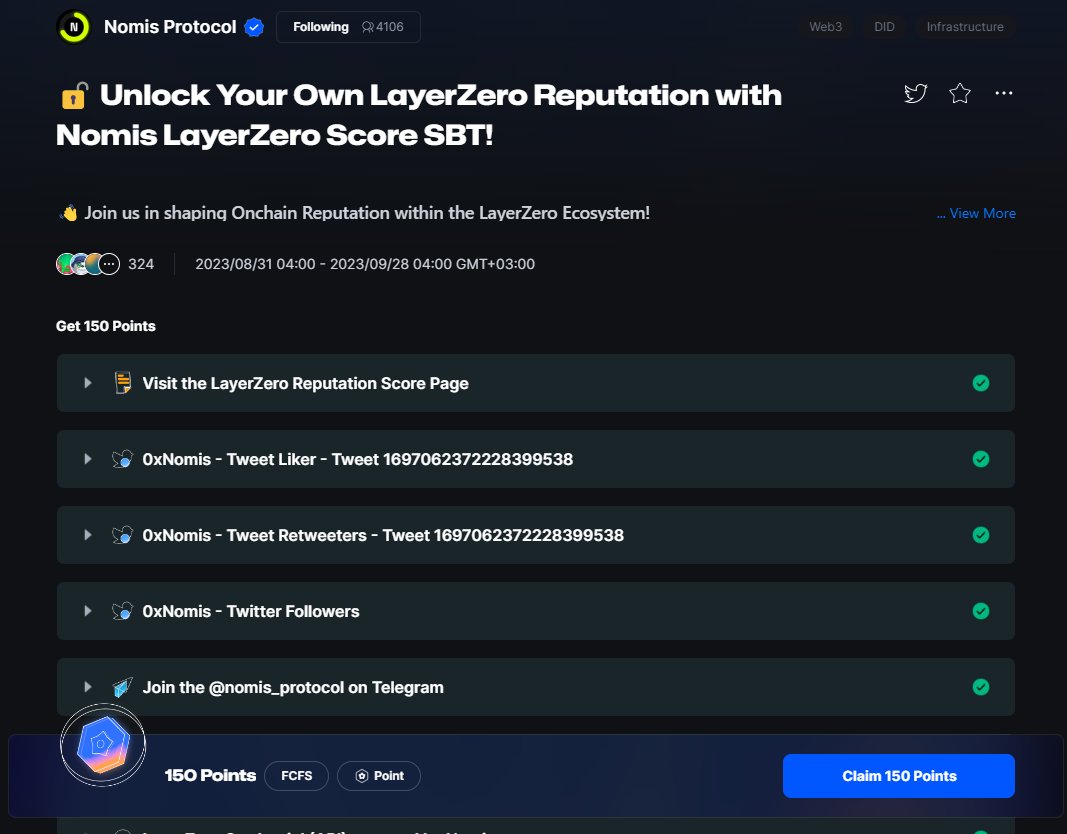Click green checkmark on Tweet Liker task
1067x834 pixels.
point(981,459)
